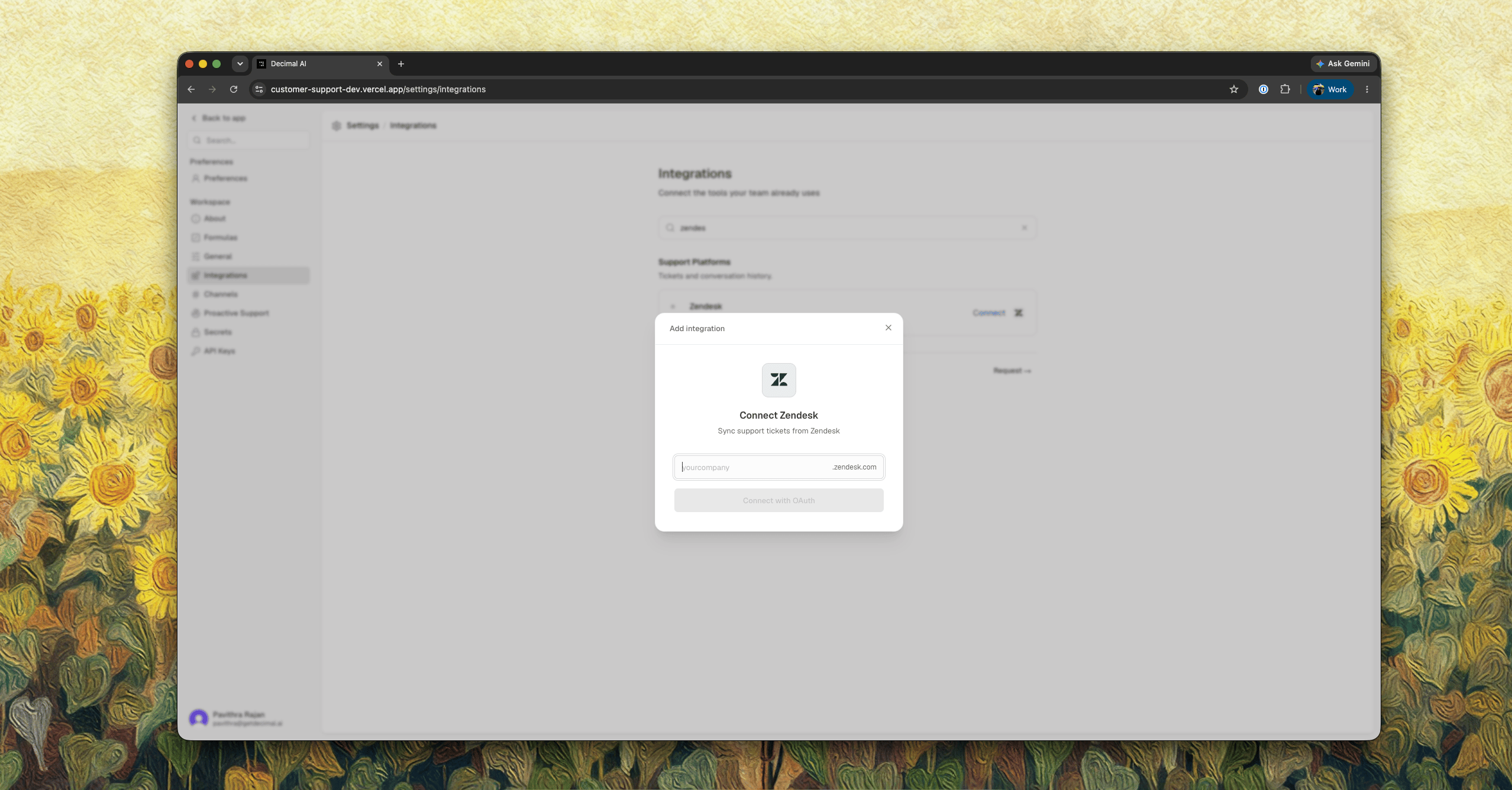View site information icon in address bar
Viewport: 1512px width, 790px height.
point(259,89)
